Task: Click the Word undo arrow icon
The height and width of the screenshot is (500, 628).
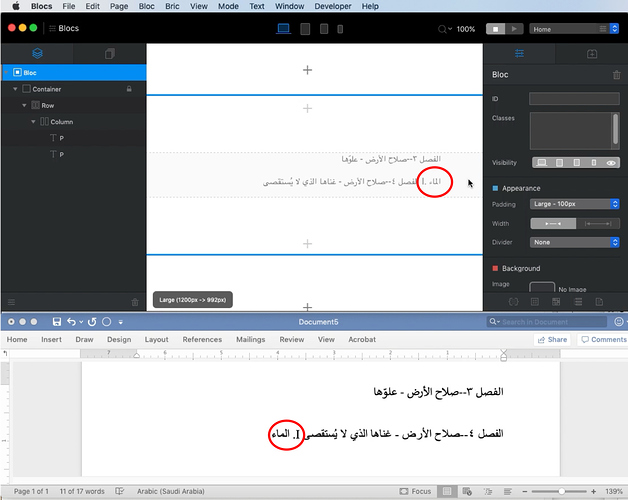Action: 72,322
